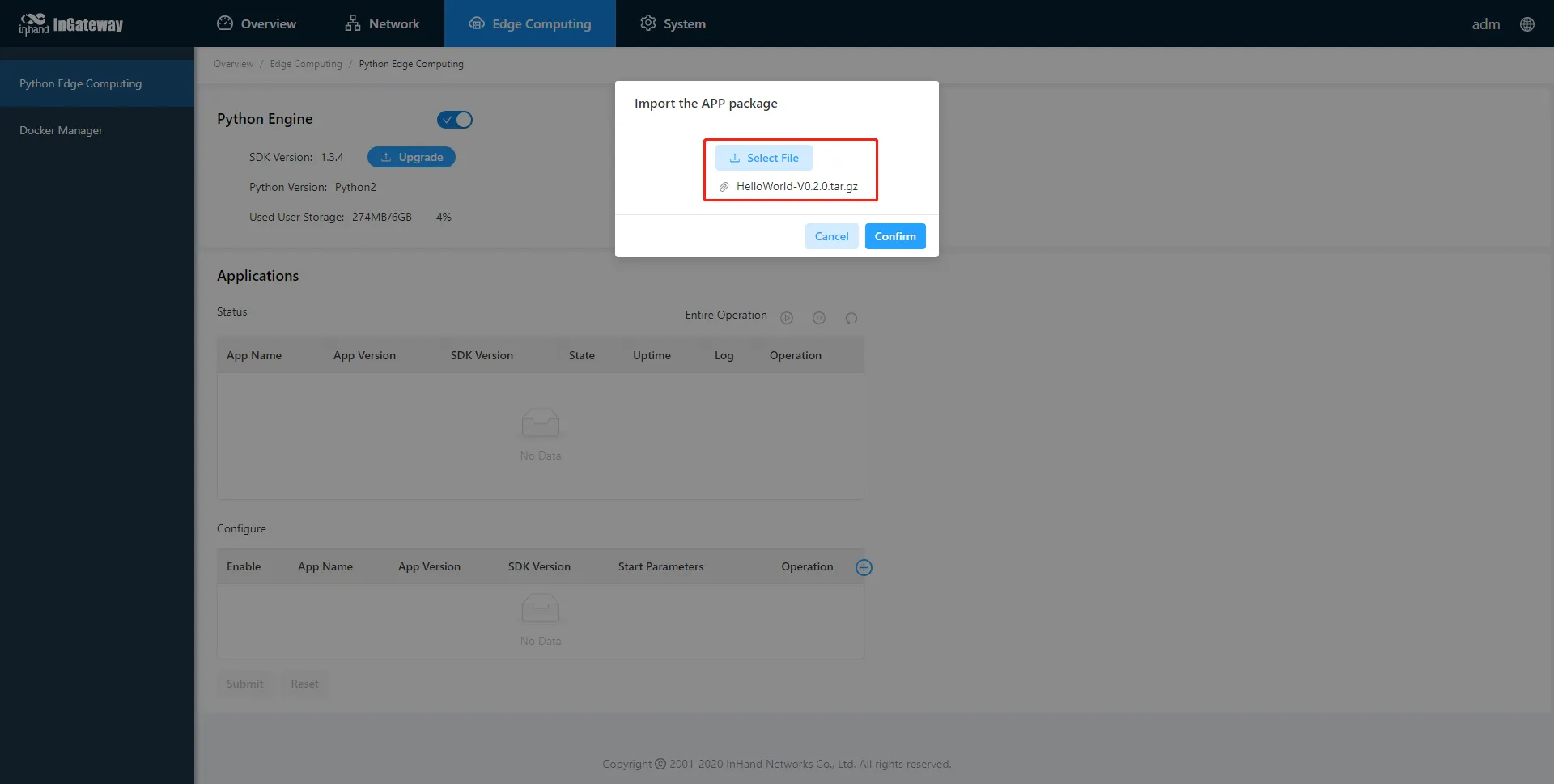Image resolution: width=1554 pixels, height=784 pixels.
Task: Stop all applications with pause icon
Action: (819, 318)
